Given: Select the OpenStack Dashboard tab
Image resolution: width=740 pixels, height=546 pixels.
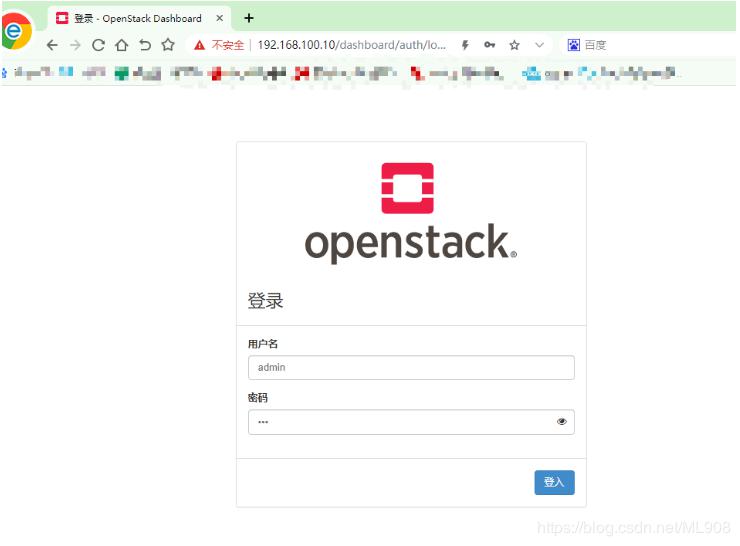Looking at the screenshot, I should tap(135, 18).
